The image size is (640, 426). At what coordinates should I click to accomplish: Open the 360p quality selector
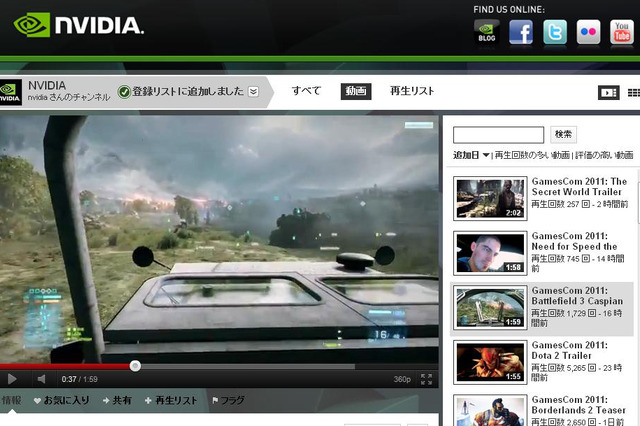[402, 379]
